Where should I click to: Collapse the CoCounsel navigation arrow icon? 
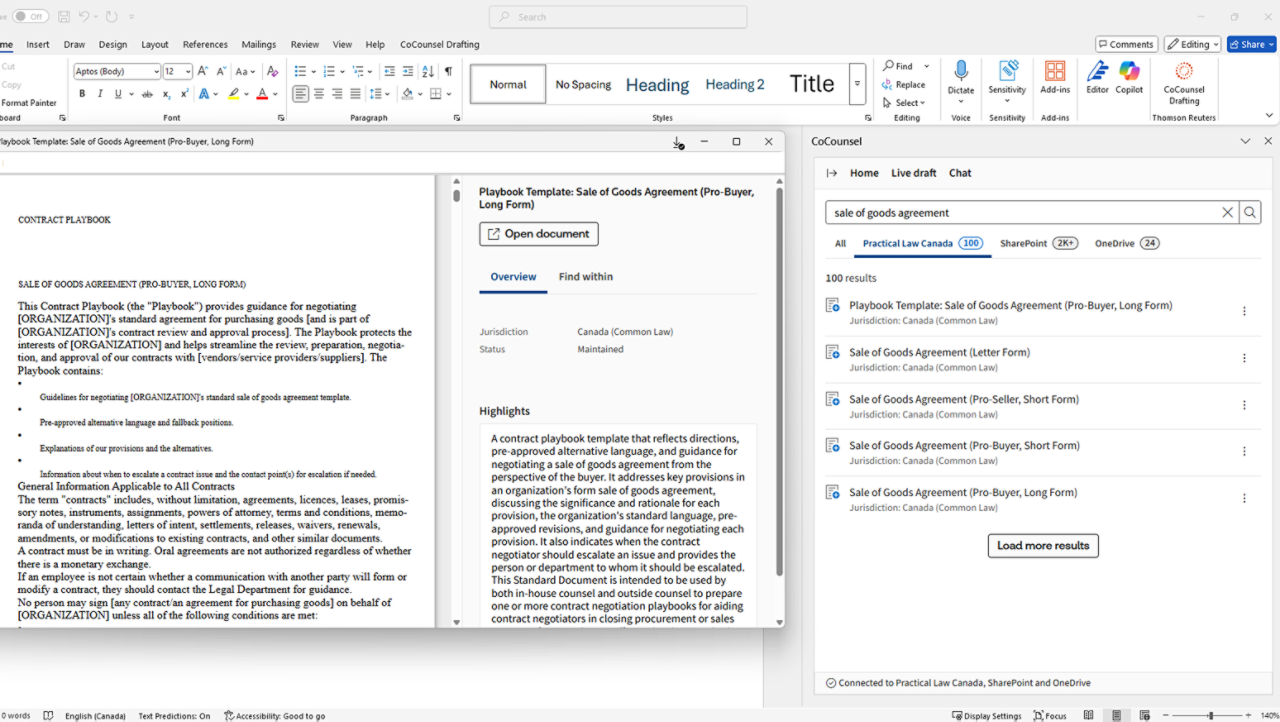pos(831,173)
